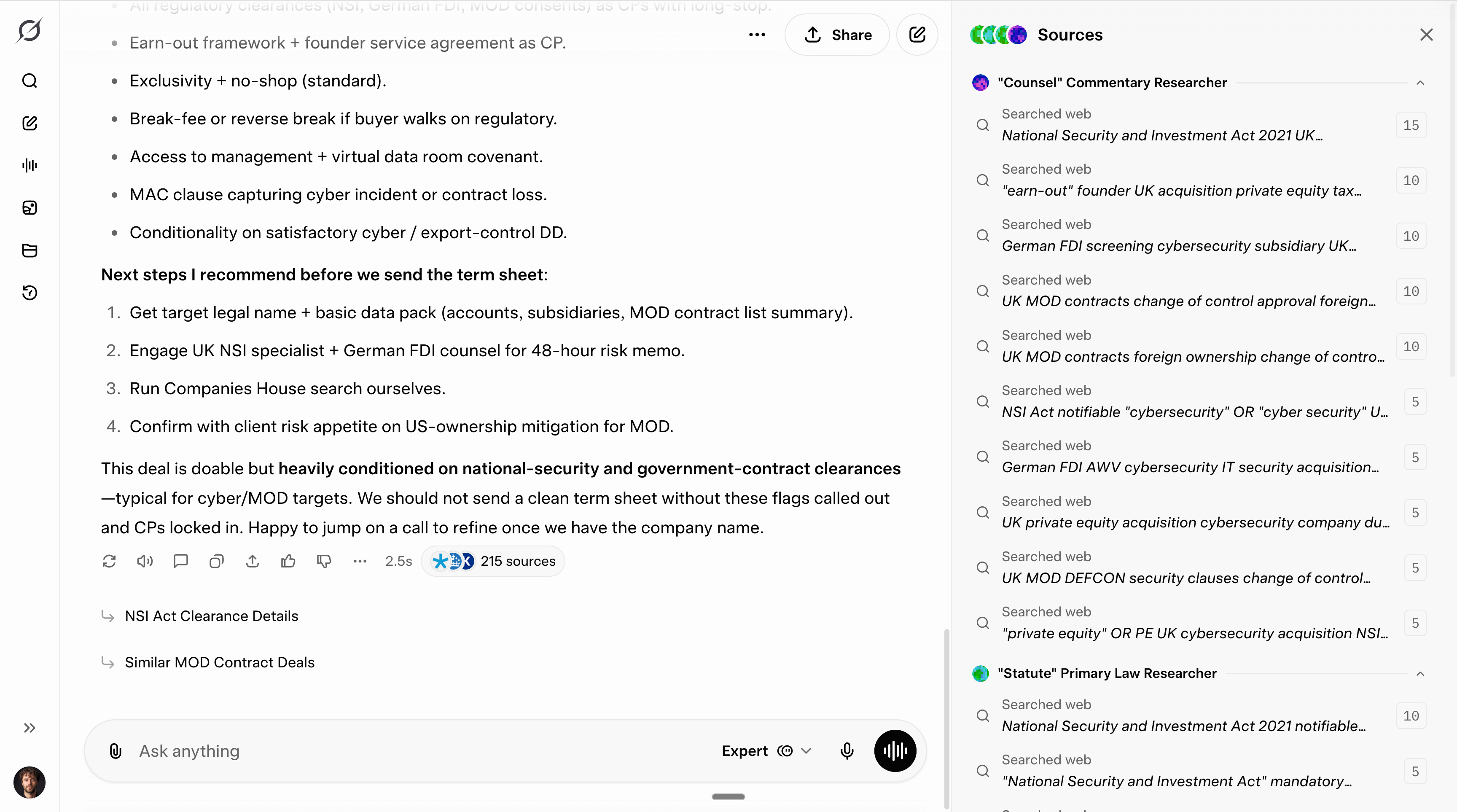
Task: Open the 215 sources chip
Action: pyautogui.click(x=493, y=561)
